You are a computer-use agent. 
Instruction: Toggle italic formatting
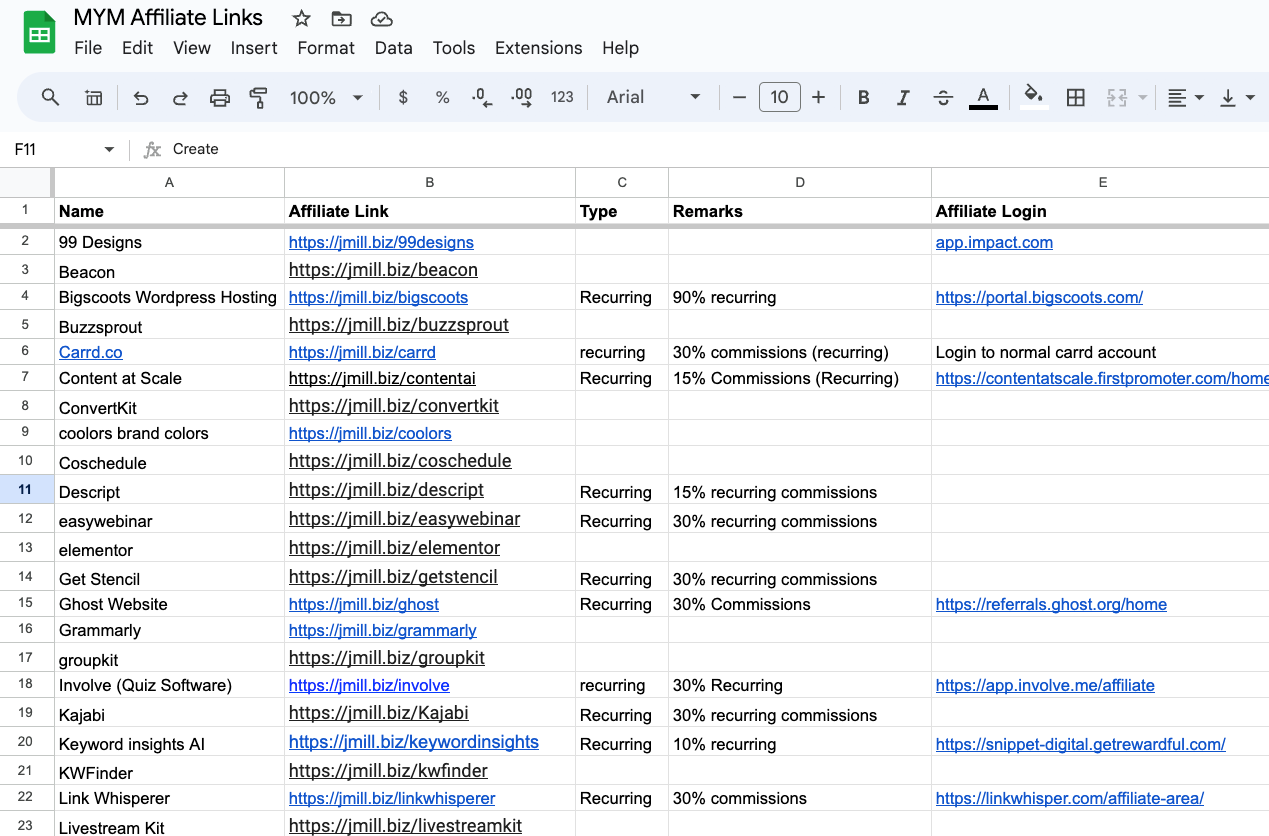coord(903,97)
